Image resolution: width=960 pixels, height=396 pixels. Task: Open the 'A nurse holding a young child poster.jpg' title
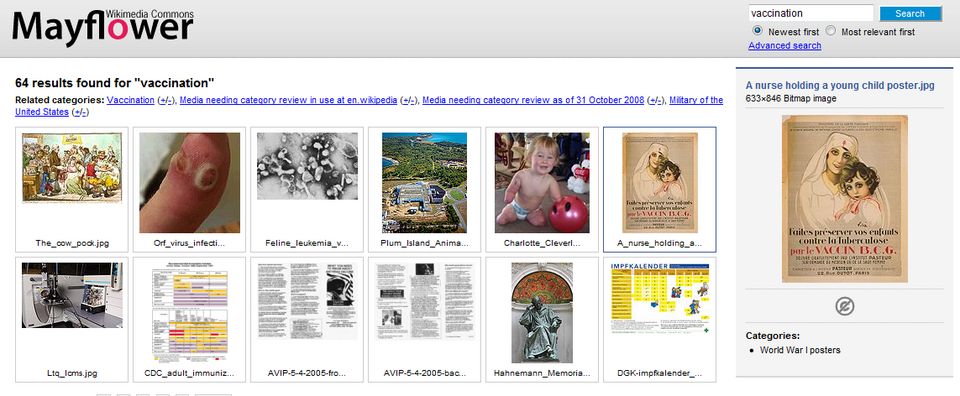click(840, 86)
